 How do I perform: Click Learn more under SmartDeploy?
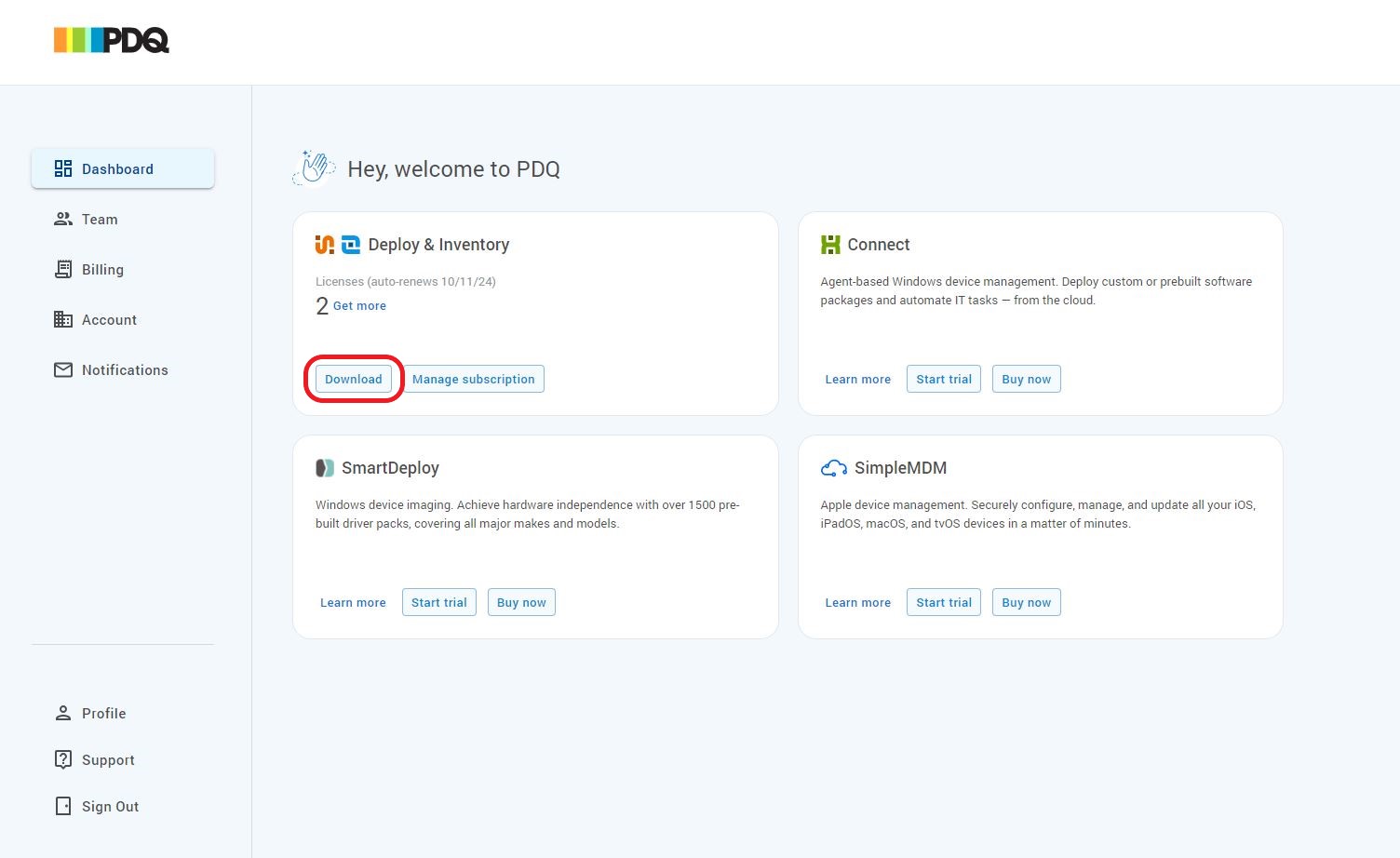[x=353, y=602]
